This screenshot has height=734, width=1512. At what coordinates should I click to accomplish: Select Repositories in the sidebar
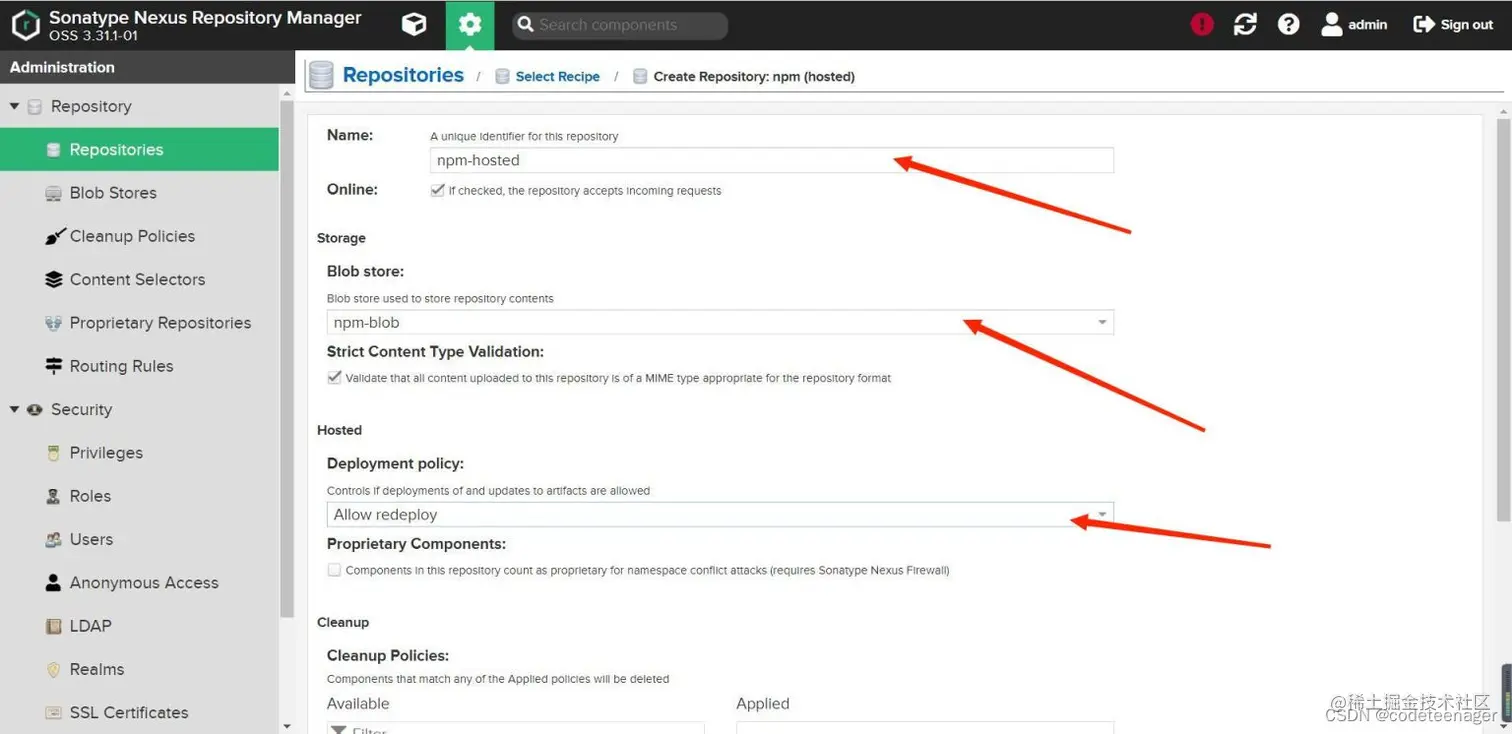point(139,149)
